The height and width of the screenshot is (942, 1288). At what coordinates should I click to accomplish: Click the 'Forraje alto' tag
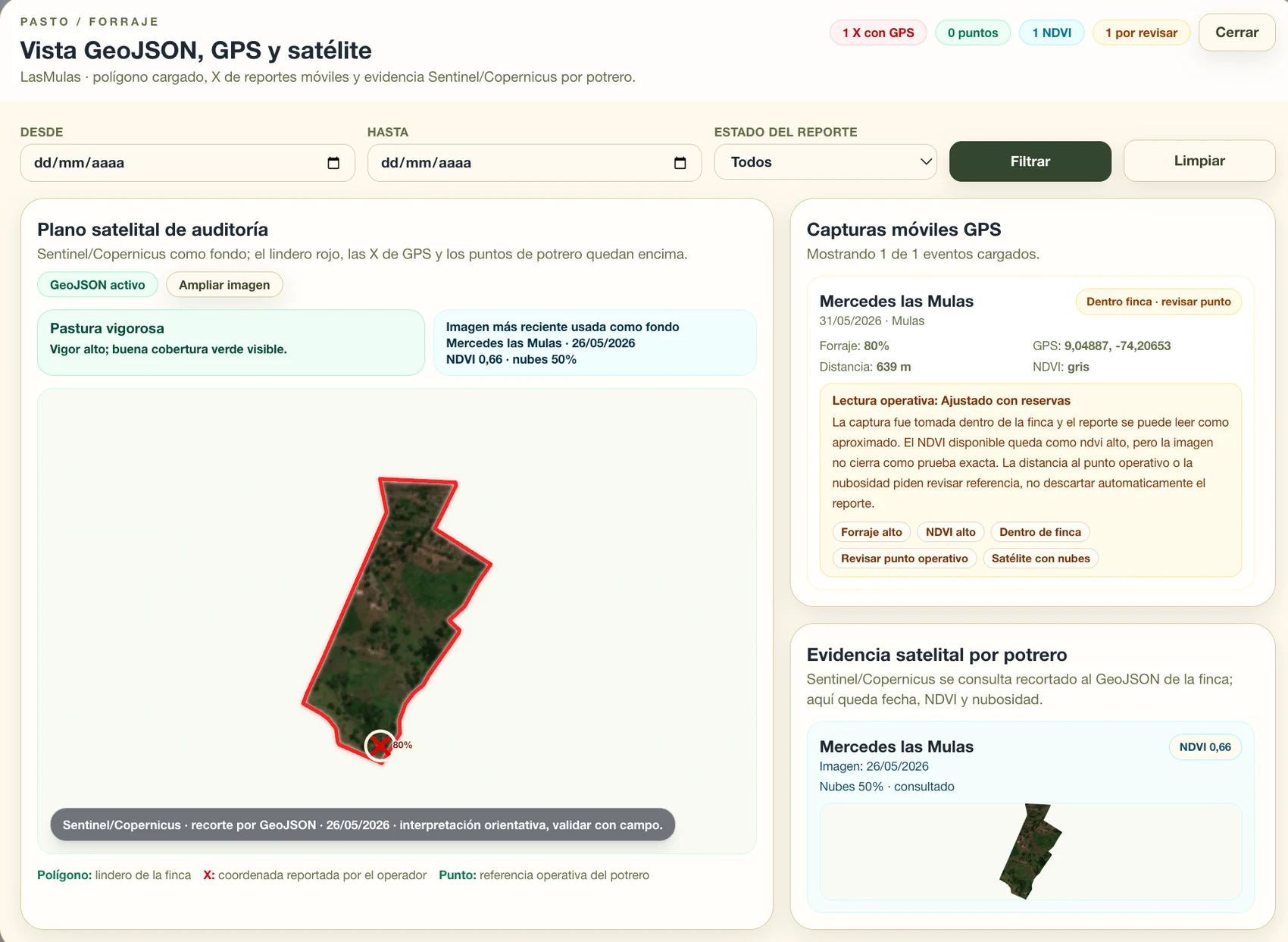(871, 532)
